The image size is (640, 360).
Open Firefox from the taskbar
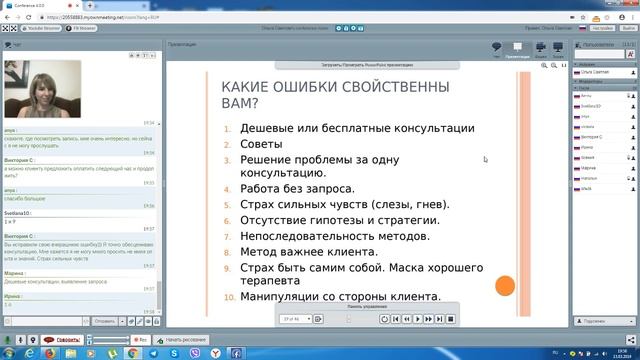(x=50, y=353)
